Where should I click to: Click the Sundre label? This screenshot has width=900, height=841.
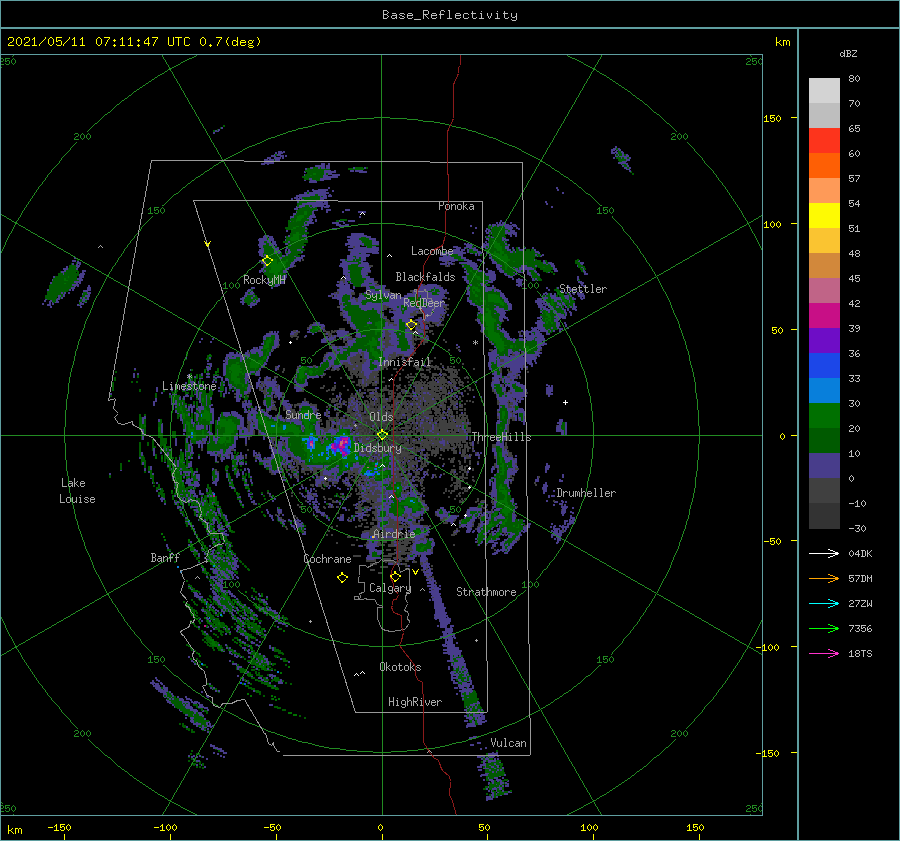click(303, 414)
